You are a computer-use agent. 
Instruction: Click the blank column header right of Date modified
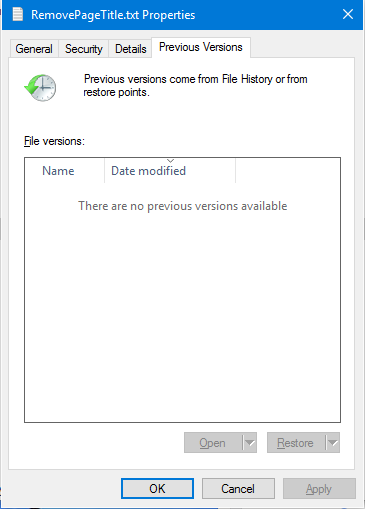(x=288, y=171)
